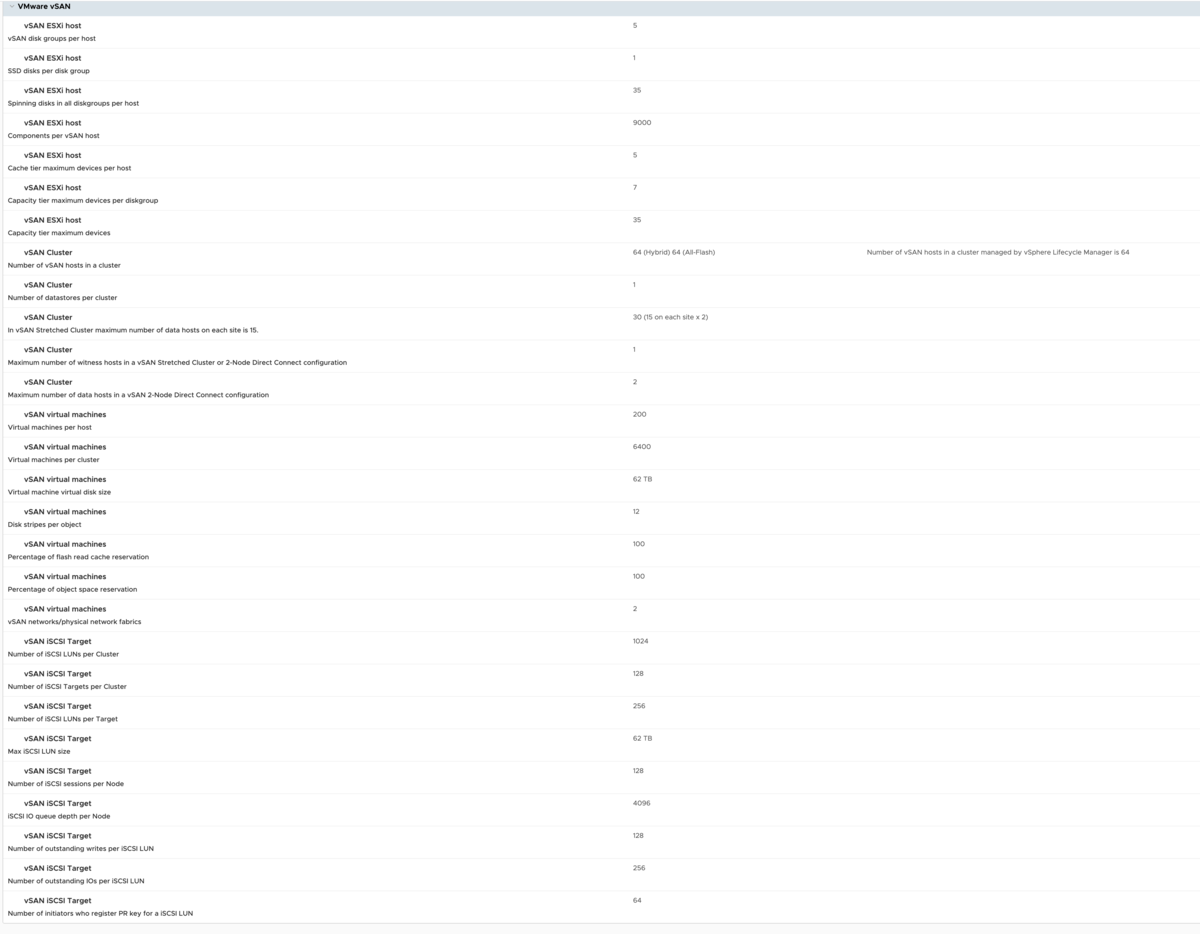
Task: Click the value 7 for capacity tier per diskgroup
Action: click(635, 188)
